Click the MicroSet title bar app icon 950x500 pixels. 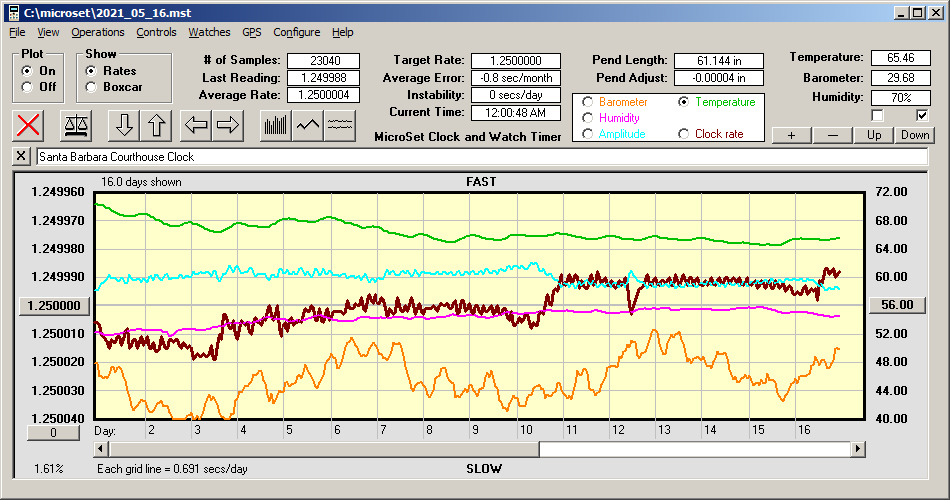click(x=14, y=13)
